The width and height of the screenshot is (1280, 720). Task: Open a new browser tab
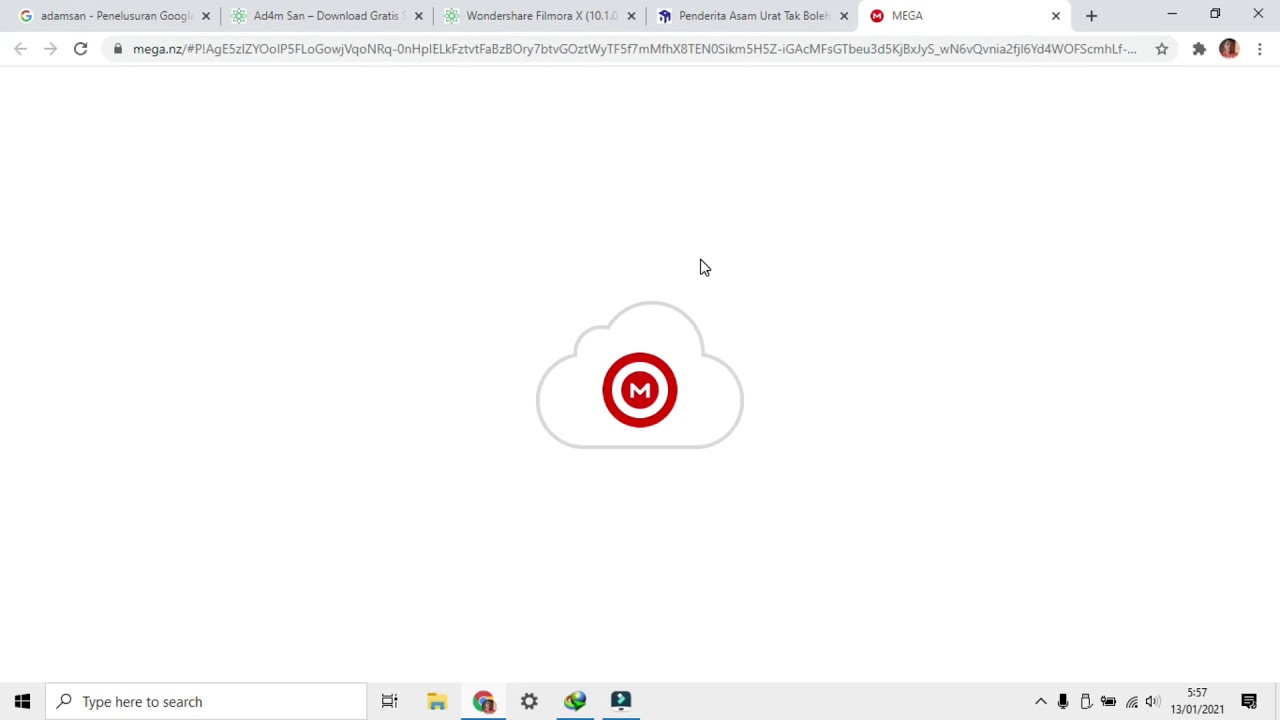click(1091, 16)
